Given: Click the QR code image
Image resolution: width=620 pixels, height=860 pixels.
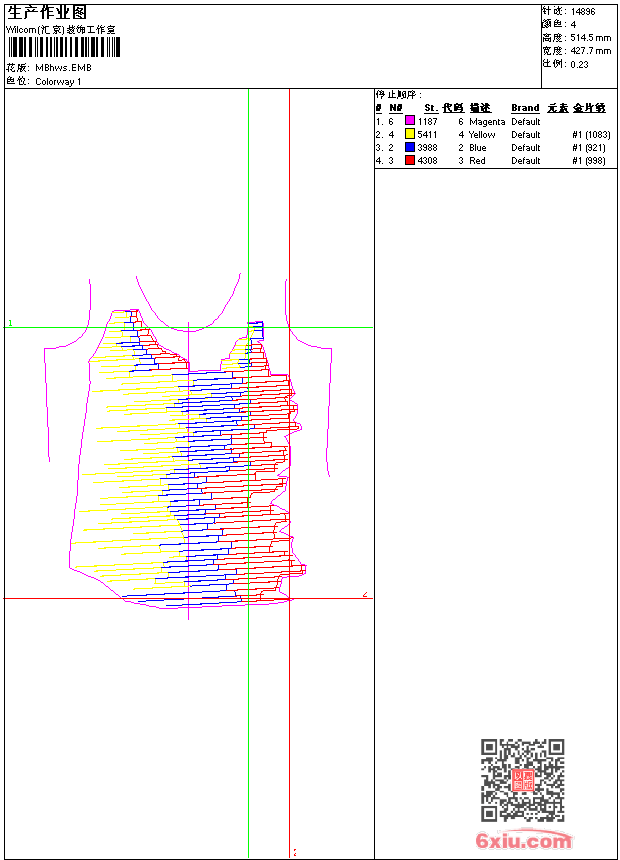Looking at the screenshot, I should point(522,780).
